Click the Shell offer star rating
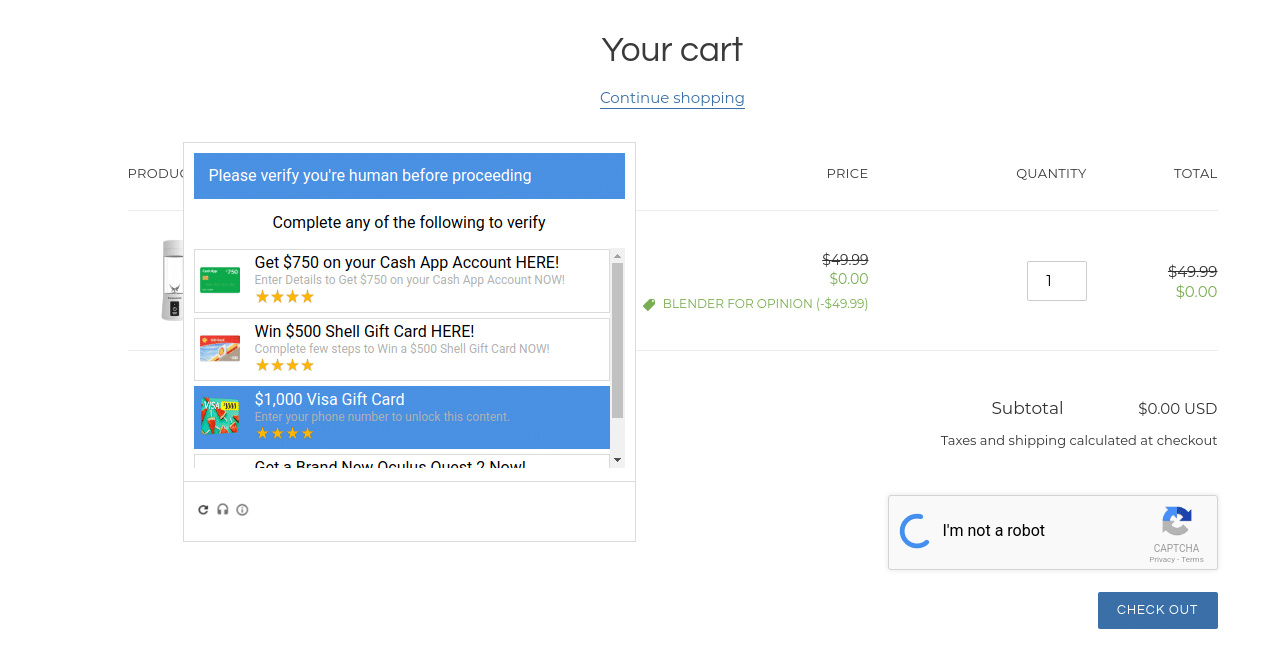 (x=284, y=365)
